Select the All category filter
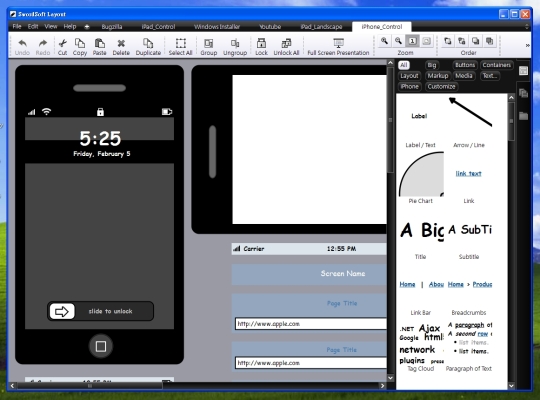Image resolution: width=540 pixels, height=400 pixels. point(404,65)
